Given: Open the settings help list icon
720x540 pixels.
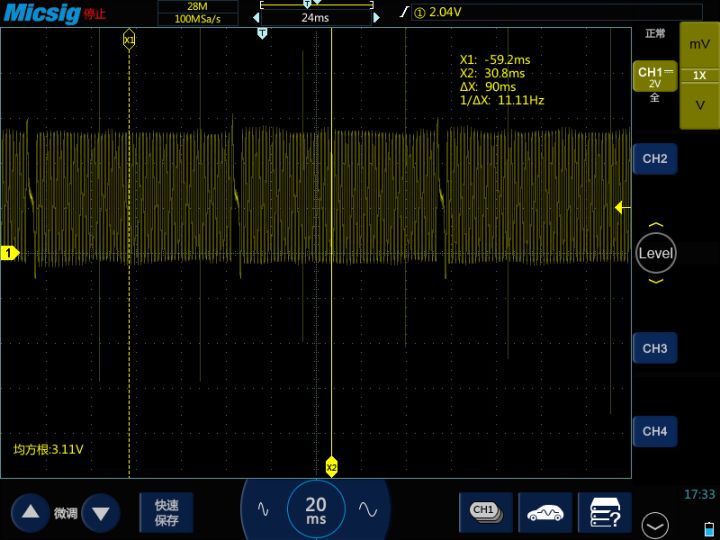Looking at the screenshot, I should click(x=606, y=512).
